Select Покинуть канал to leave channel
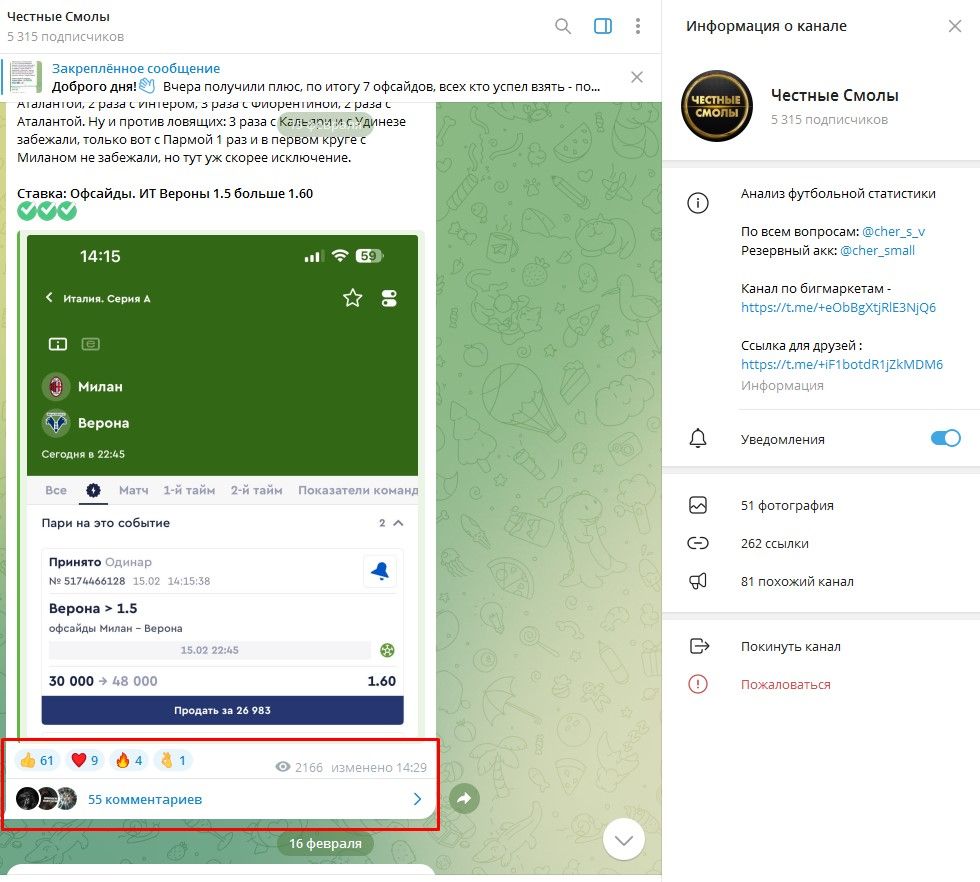The image size is (980, 882). click(x=791, y=646)
